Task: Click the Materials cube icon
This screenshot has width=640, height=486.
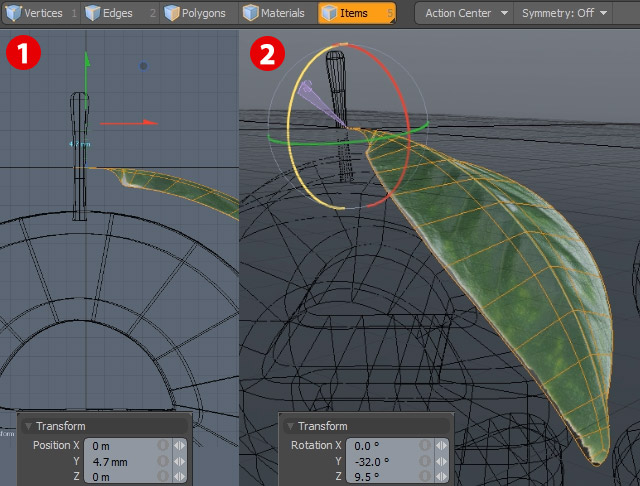Action: pos(250,13)
